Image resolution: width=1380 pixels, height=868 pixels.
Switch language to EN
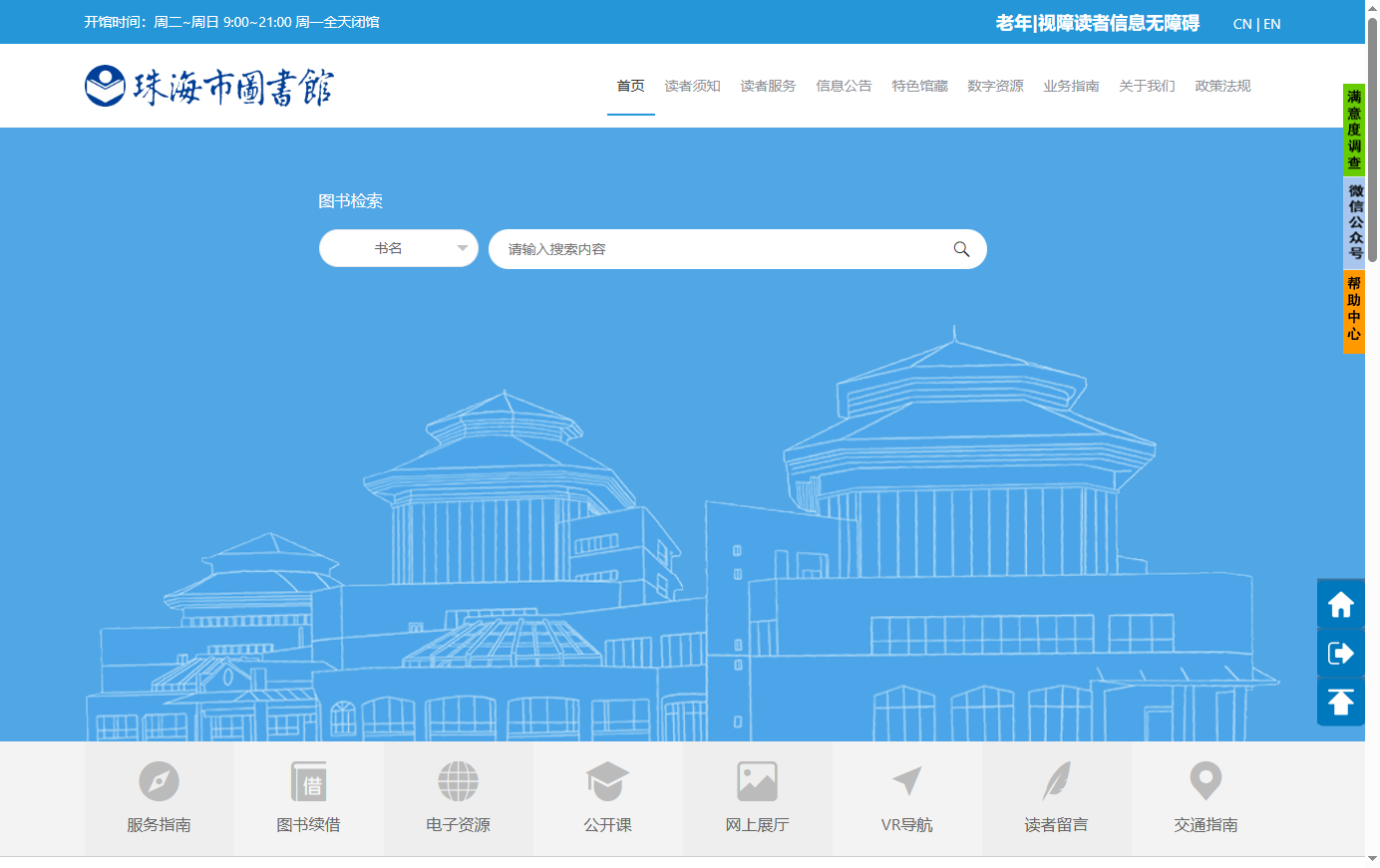tap(1272, 24)
